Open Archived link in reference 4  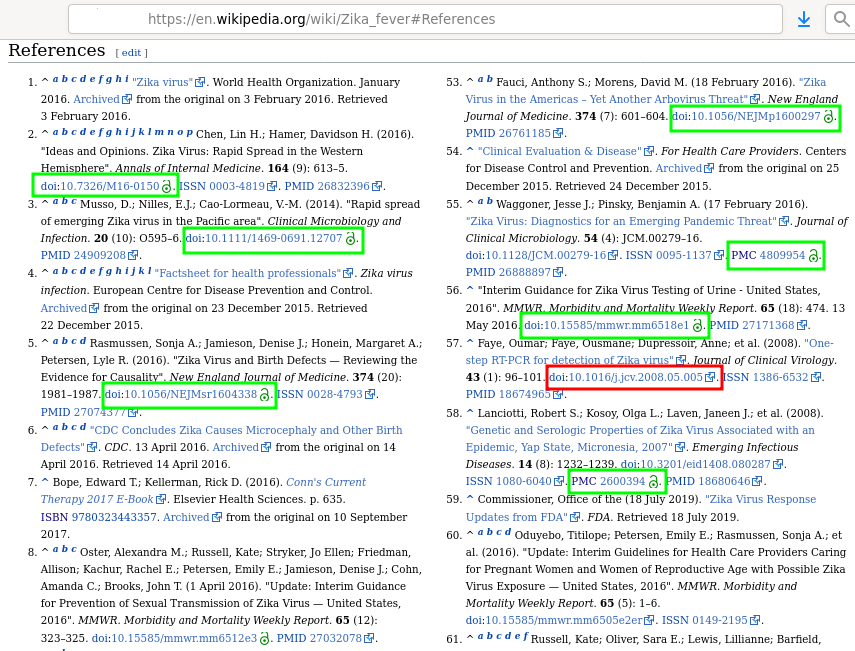click(x=64, y=308)
